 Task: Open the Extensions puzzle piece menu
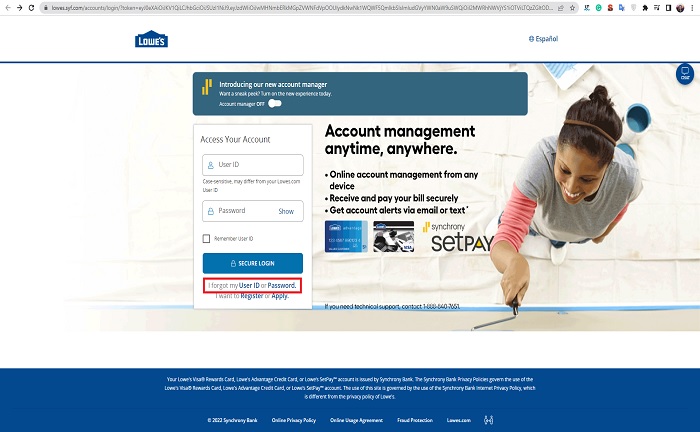point(645,8)
